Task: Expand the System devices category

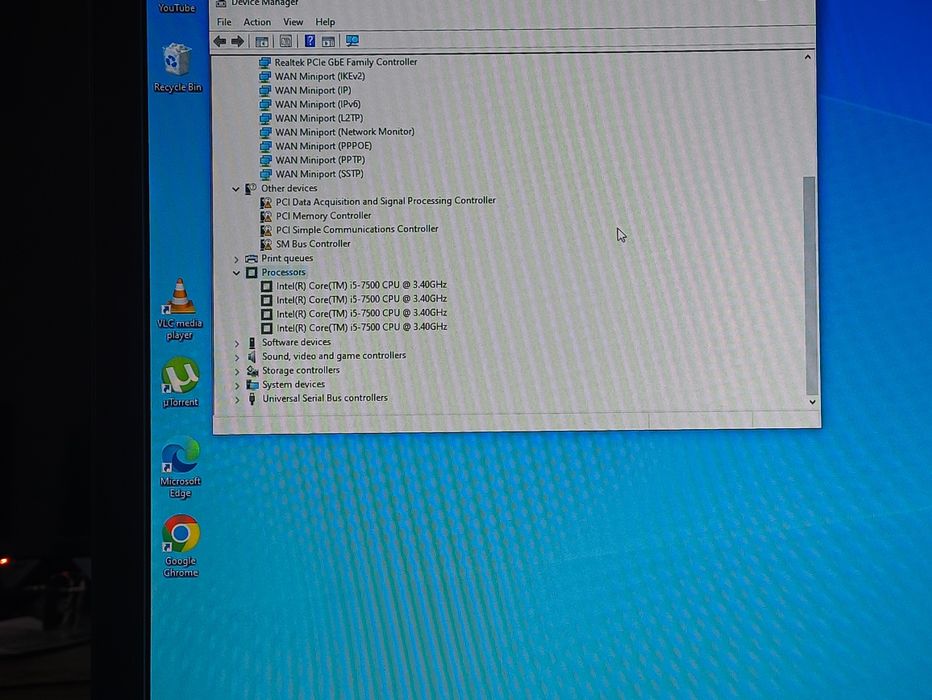Action: 237,386
